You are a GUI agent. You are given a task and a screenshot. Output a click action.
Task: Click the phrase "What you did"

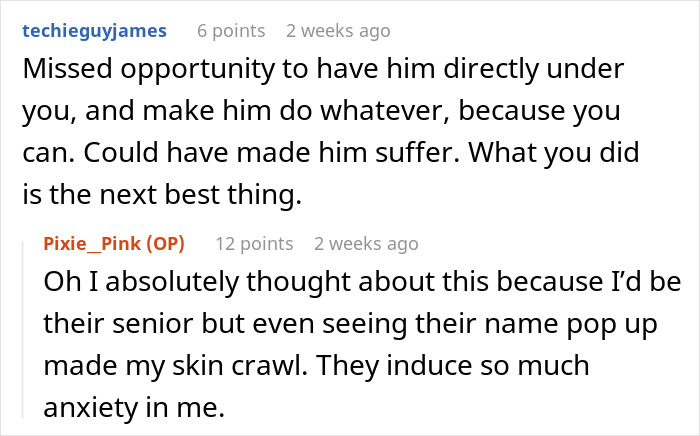554,153
